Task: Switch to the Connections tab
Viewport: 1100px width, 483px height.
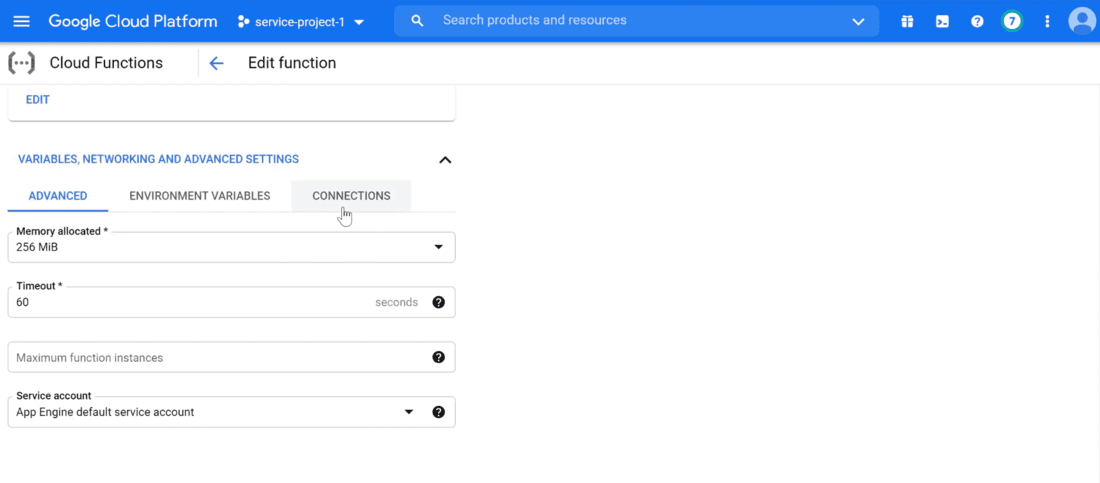Action: (351, 196)
